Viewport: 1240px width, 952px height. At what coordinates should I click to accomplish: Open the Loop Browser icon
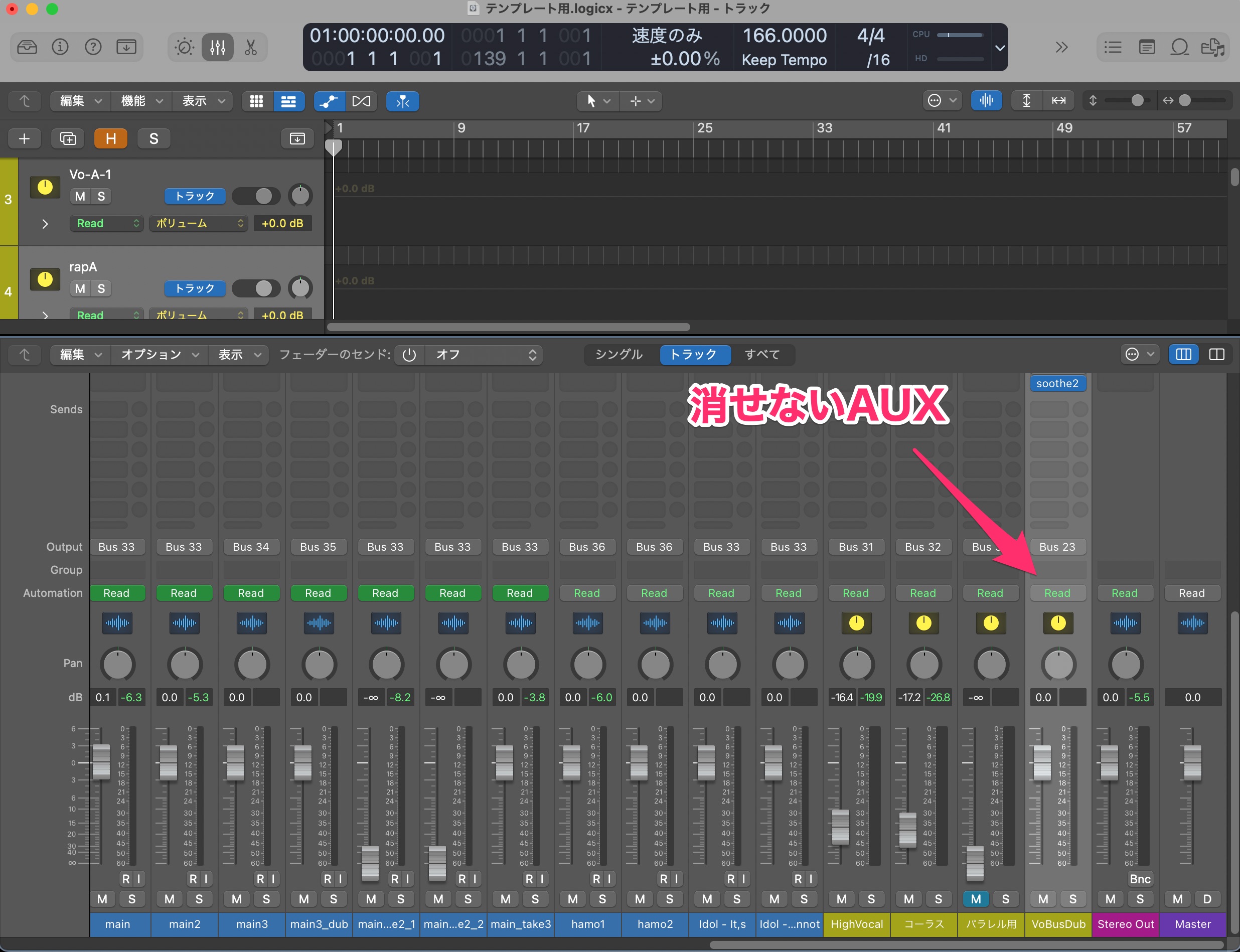[1179, 47]
